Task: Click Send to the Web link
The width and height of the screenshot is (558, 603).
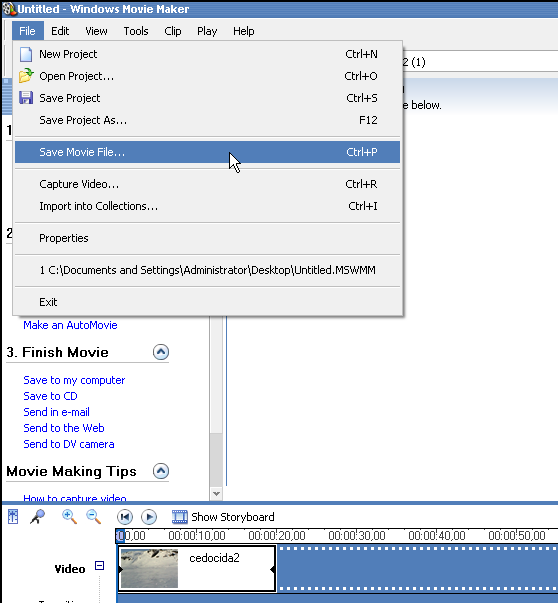Action: tap(64, 428)
